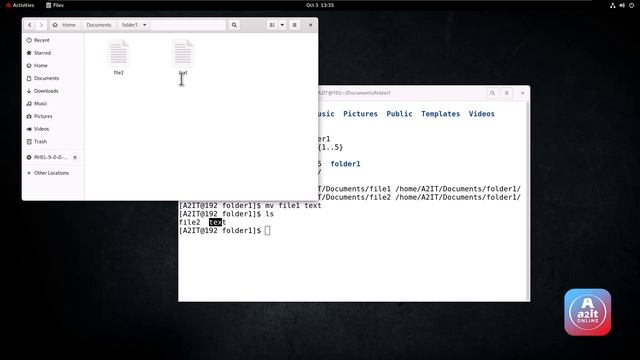
Task: Open Home in path bar
Action: (x=65, y=25)
